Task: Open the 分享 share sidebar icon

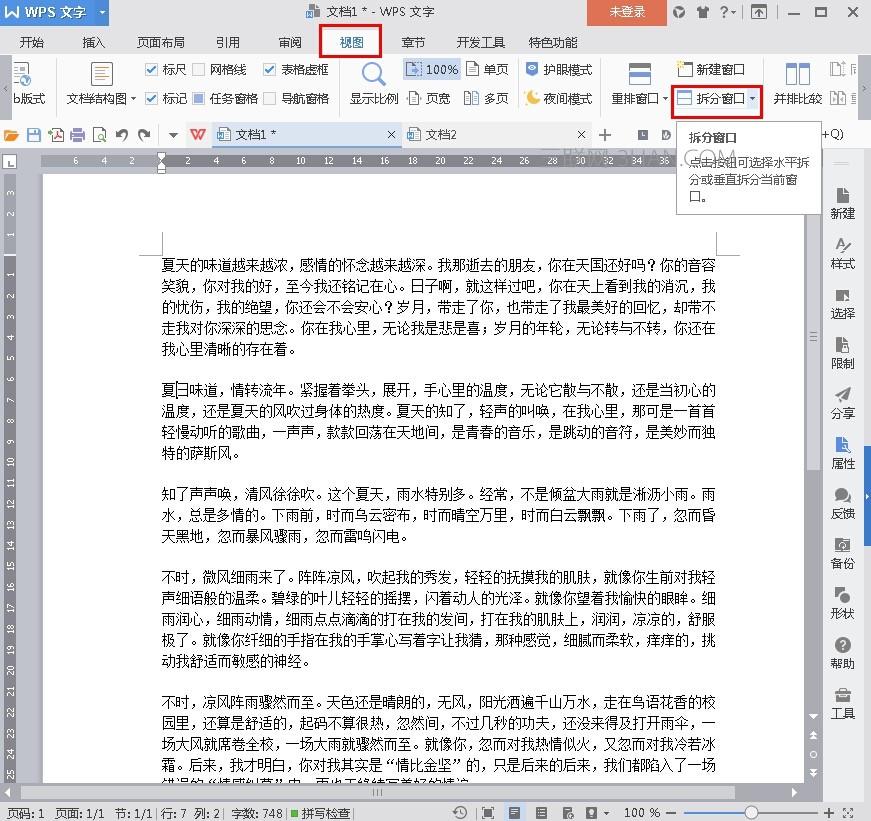Action: (x=842, y=402)
